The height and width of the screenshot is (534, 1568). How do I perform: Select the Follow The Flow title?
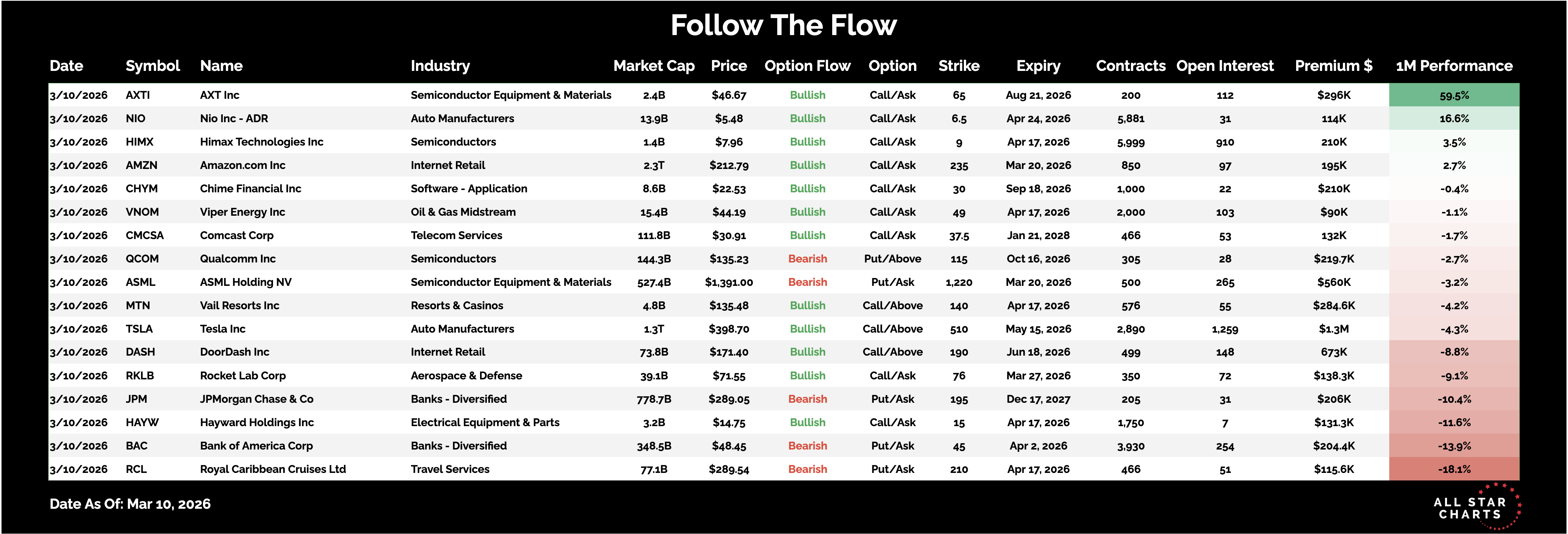pyautogui.click(x=783, y=26)
